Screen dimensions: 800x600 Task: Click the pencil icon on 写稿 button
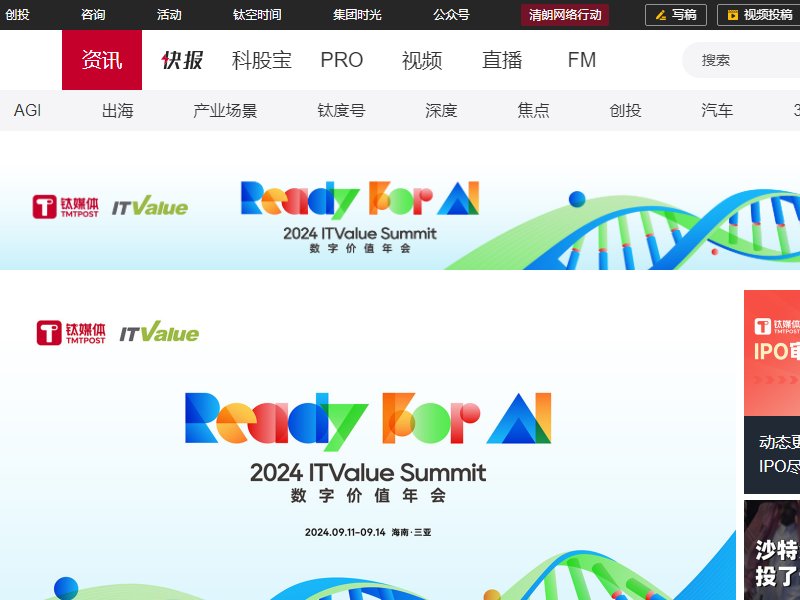tap(661, 15)
